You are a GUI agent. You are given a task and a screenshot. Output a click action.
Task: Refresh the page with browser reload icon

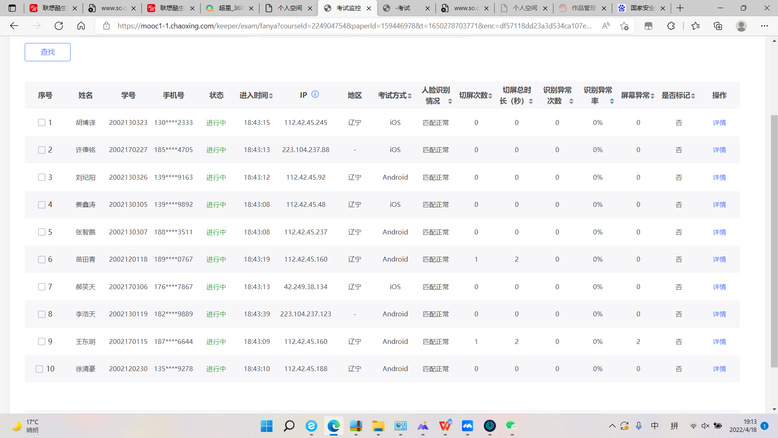(x=58, y=26)
